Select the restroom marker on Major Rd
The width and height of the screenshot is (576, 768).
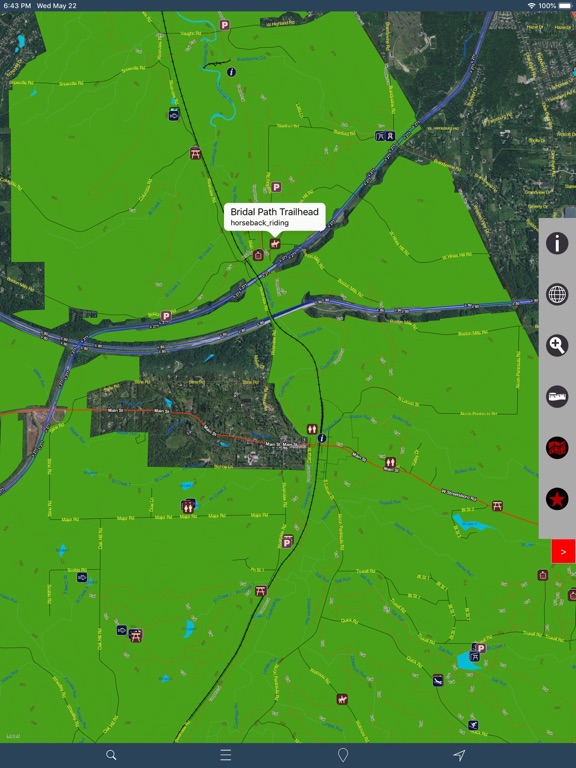188,507
